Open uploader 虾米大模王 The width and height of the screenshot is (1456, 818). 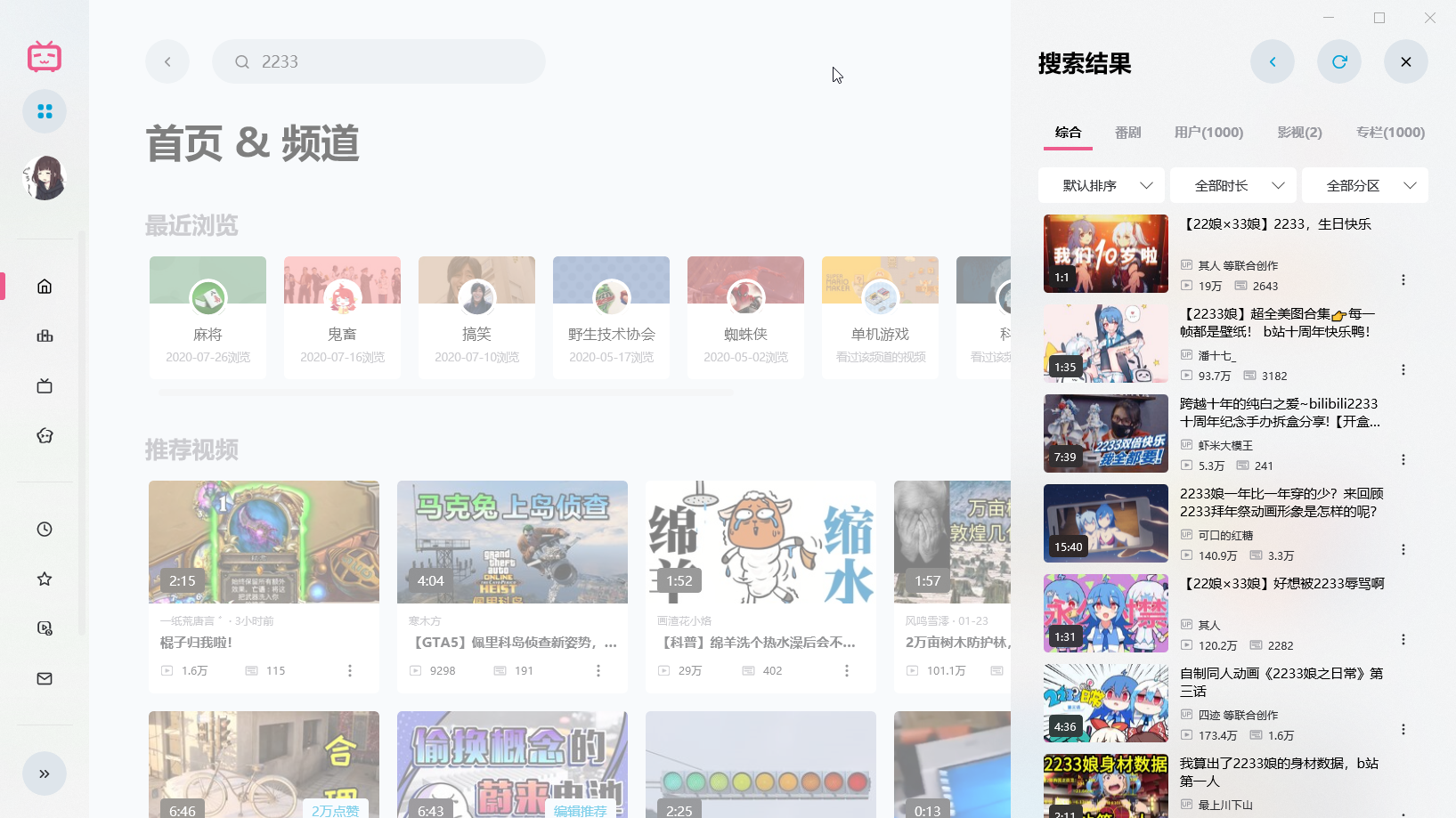[1225, 445]
